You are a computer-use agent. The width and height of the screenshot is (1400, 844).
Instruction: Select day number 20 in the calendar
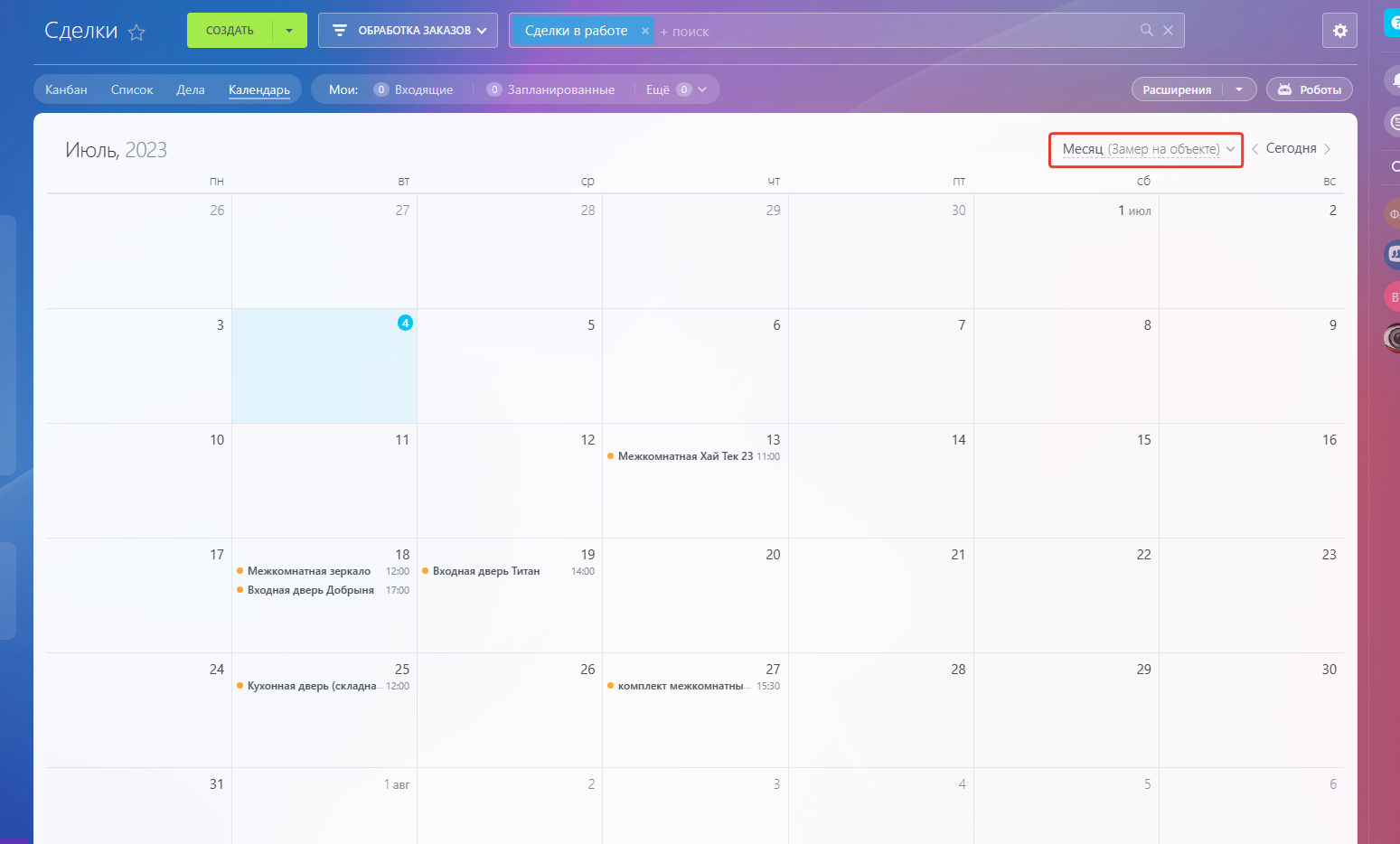pyautogui.click(x=773, y=555)
